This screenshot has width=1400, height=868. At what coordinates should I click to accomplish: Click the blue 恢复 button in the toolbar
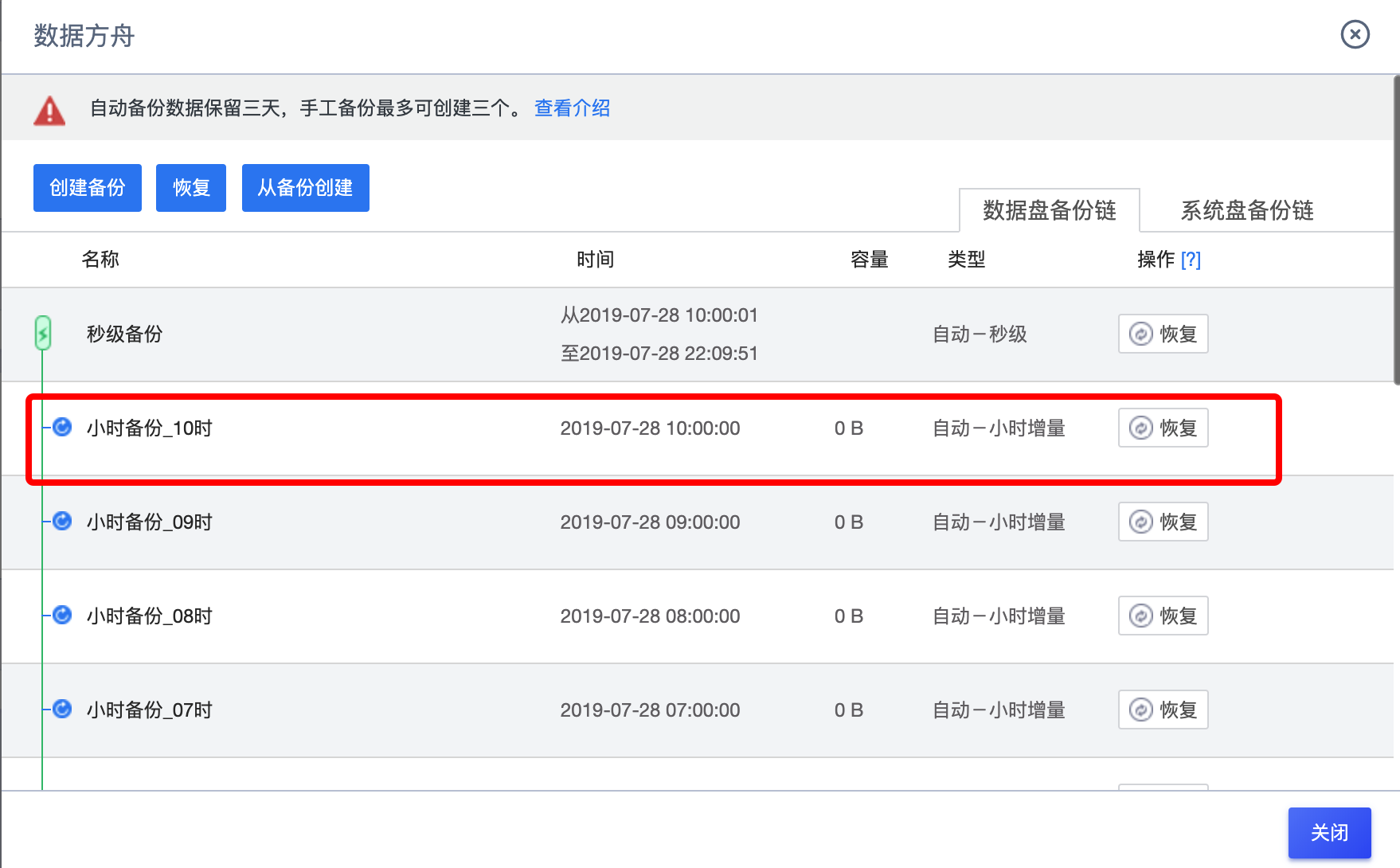[191, 188]
